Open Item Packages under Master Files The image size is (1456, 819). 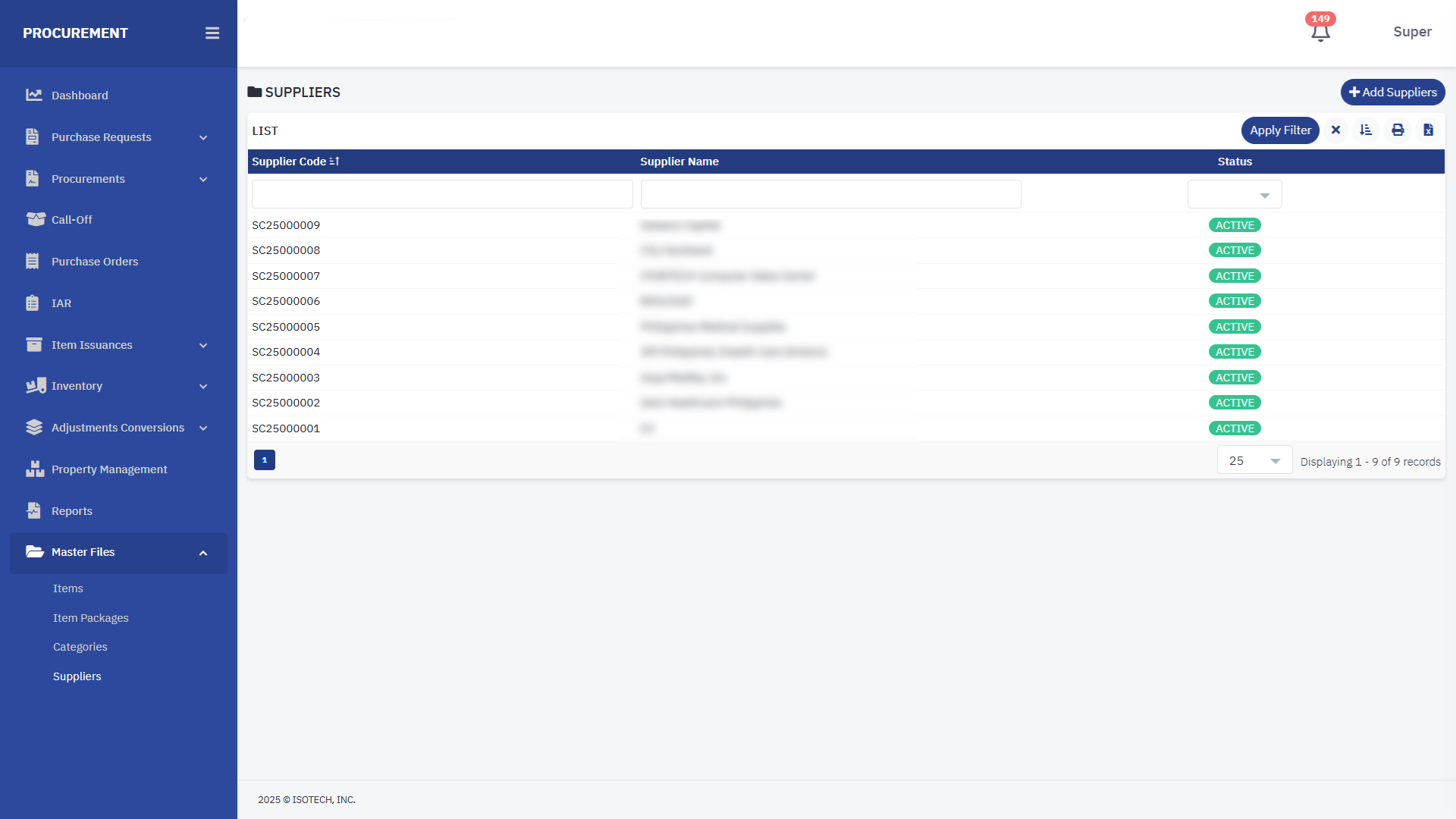(91, 618)
